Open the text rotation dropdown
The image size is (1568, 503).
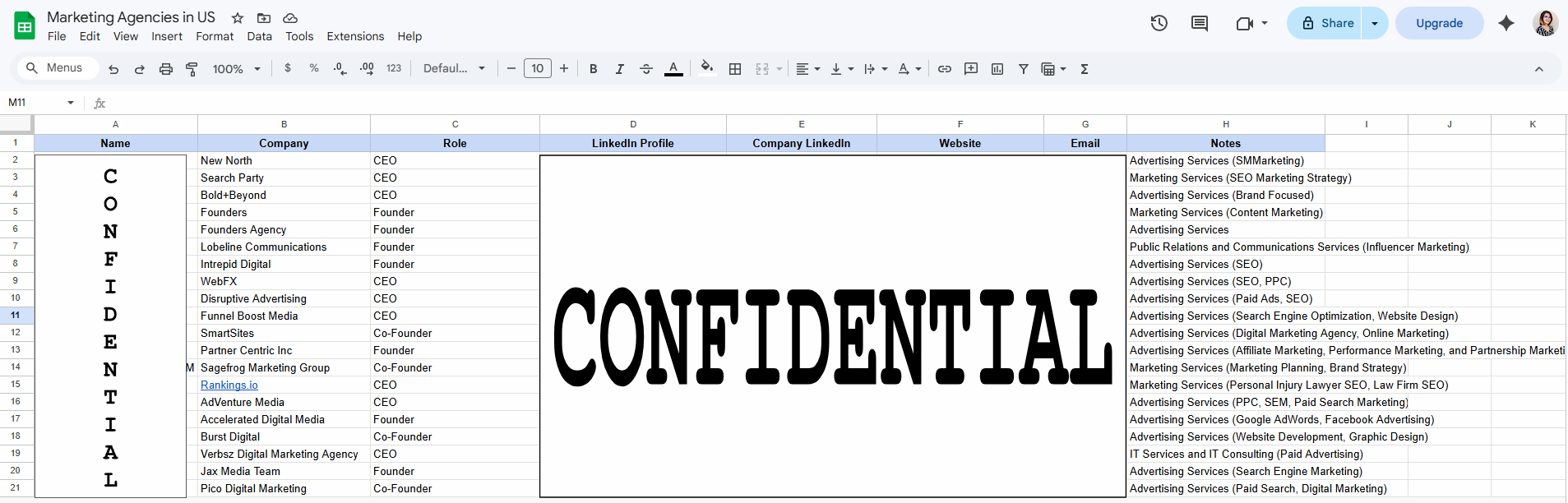909,69
